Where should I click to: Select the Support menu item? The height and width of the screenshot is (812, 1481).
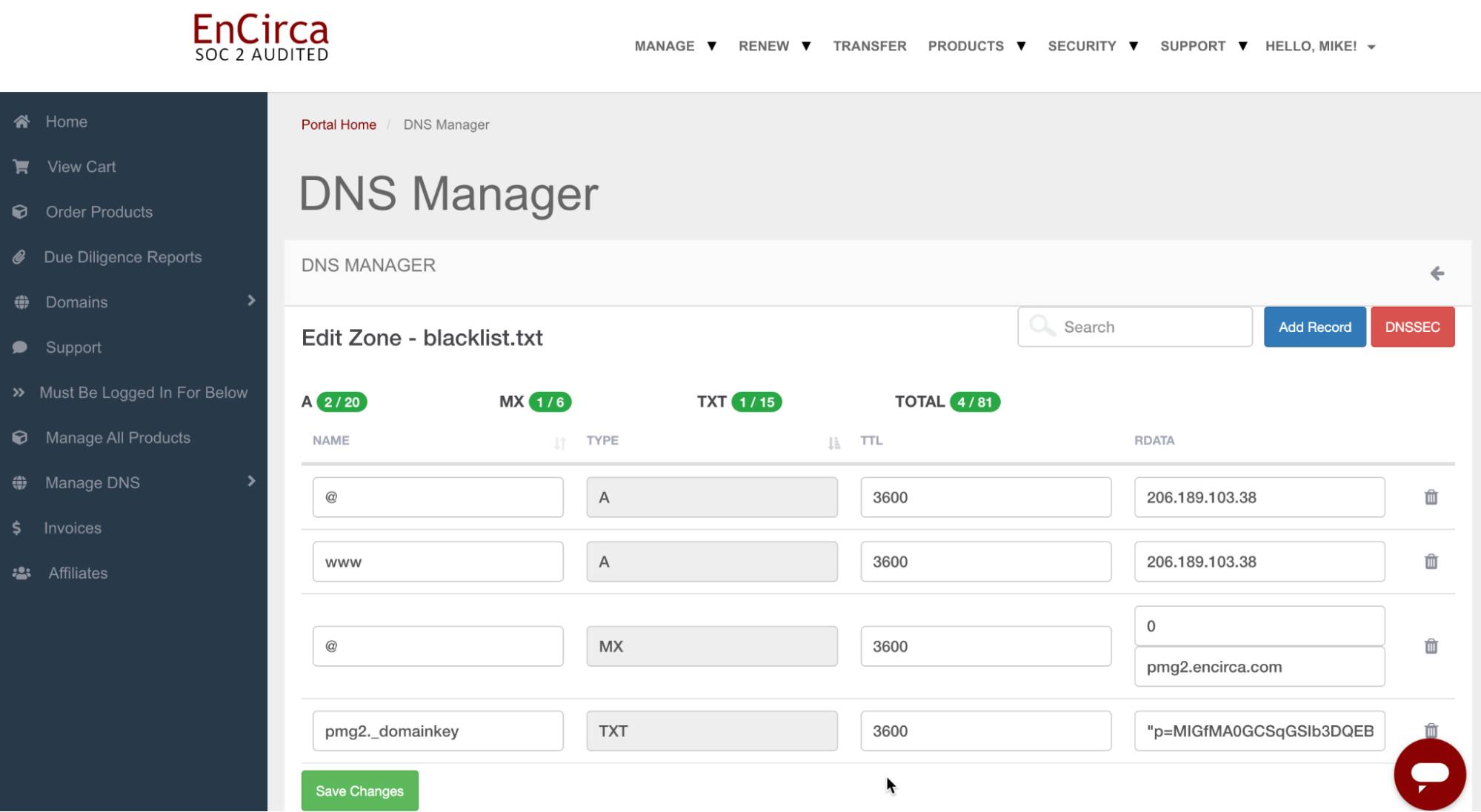pos(73,347)
